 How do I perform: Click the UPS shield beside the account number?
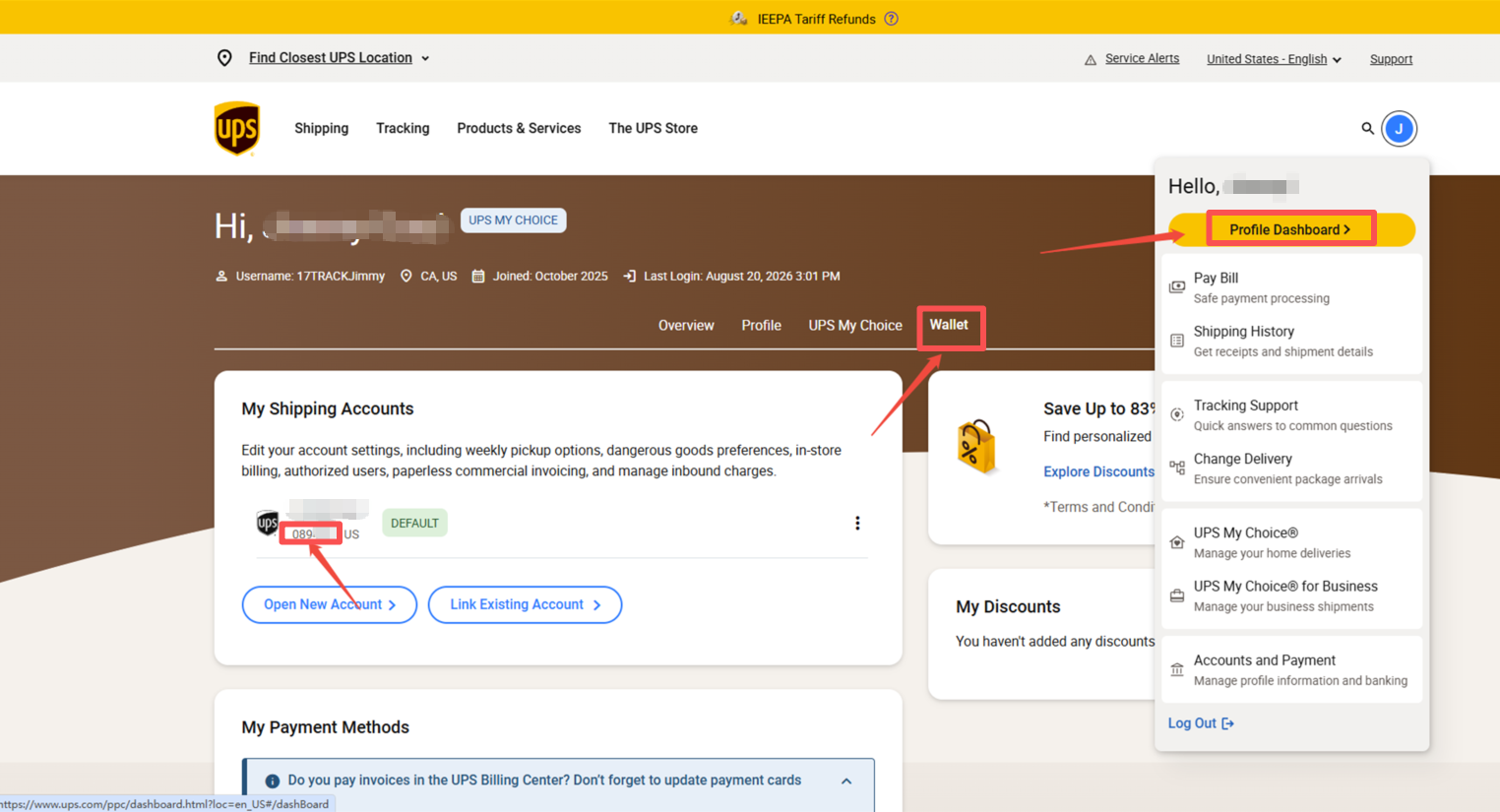[x=267, y=523]
